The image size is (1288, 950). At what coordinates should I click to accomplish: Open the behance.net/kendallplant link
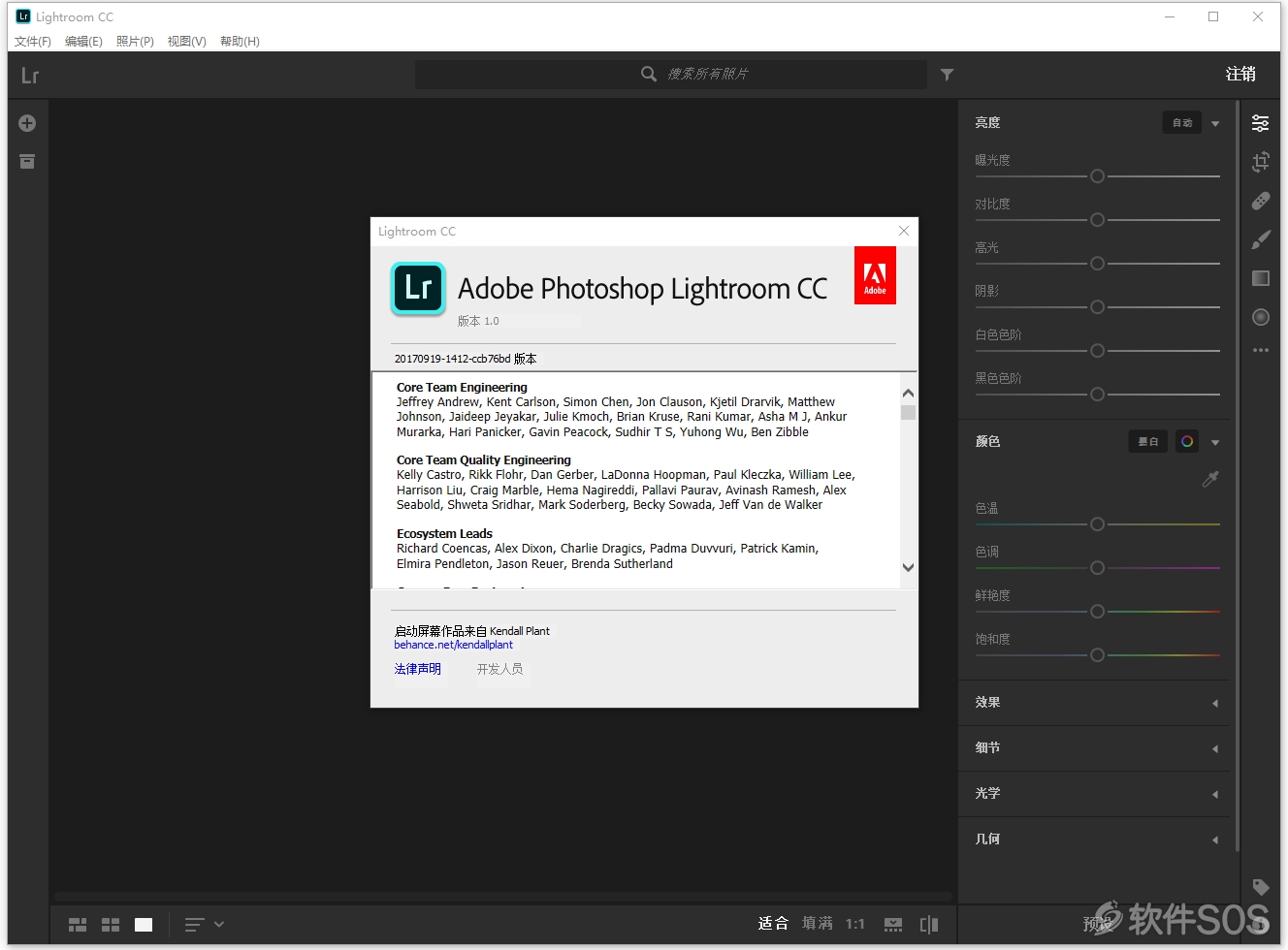pyautogui.click(x=453, y=645)
